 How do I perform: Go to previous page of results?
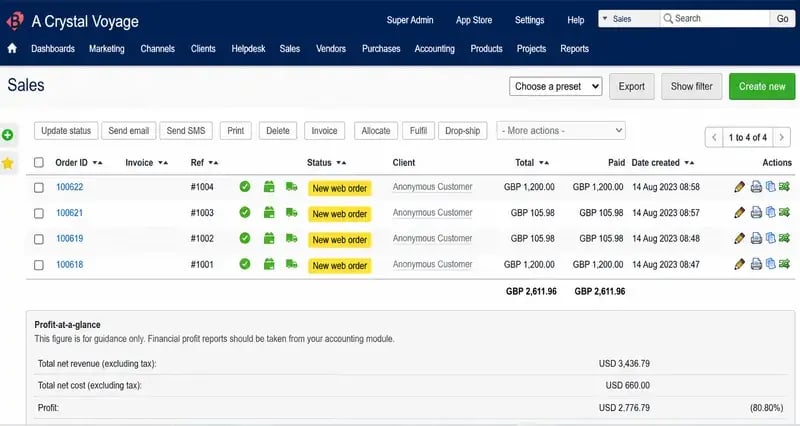pos(714,137)
